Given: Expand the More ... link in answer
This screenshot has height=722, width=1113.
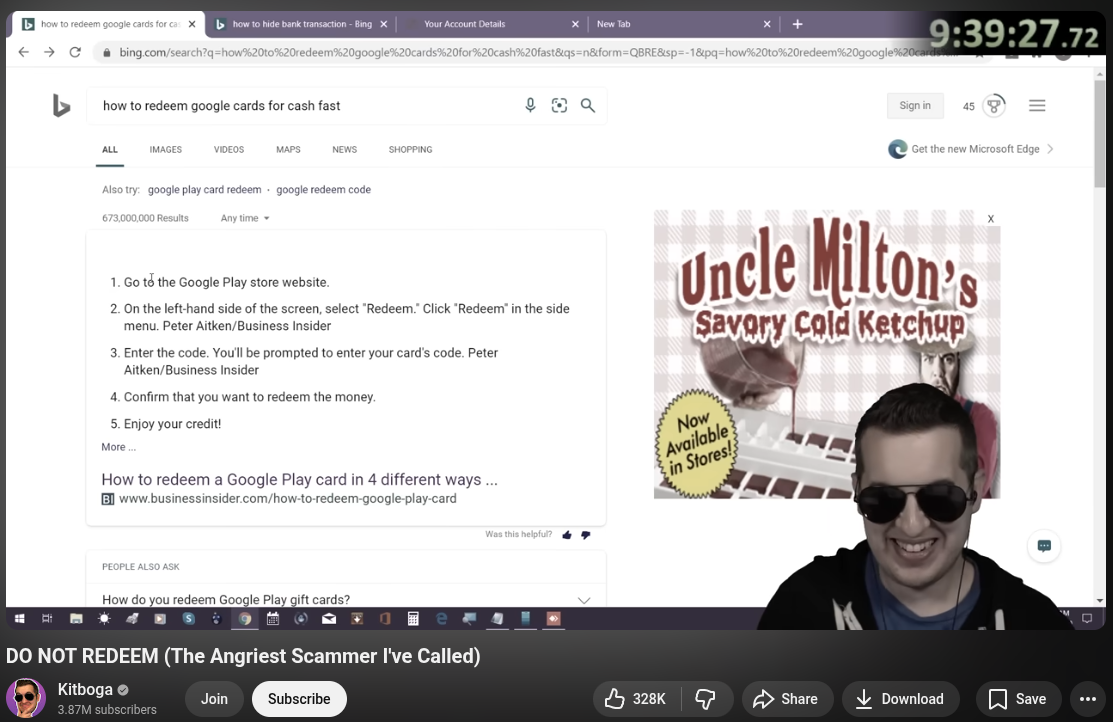Looking at the screenshot, I should pyautogui.click(x=119, y=447).
